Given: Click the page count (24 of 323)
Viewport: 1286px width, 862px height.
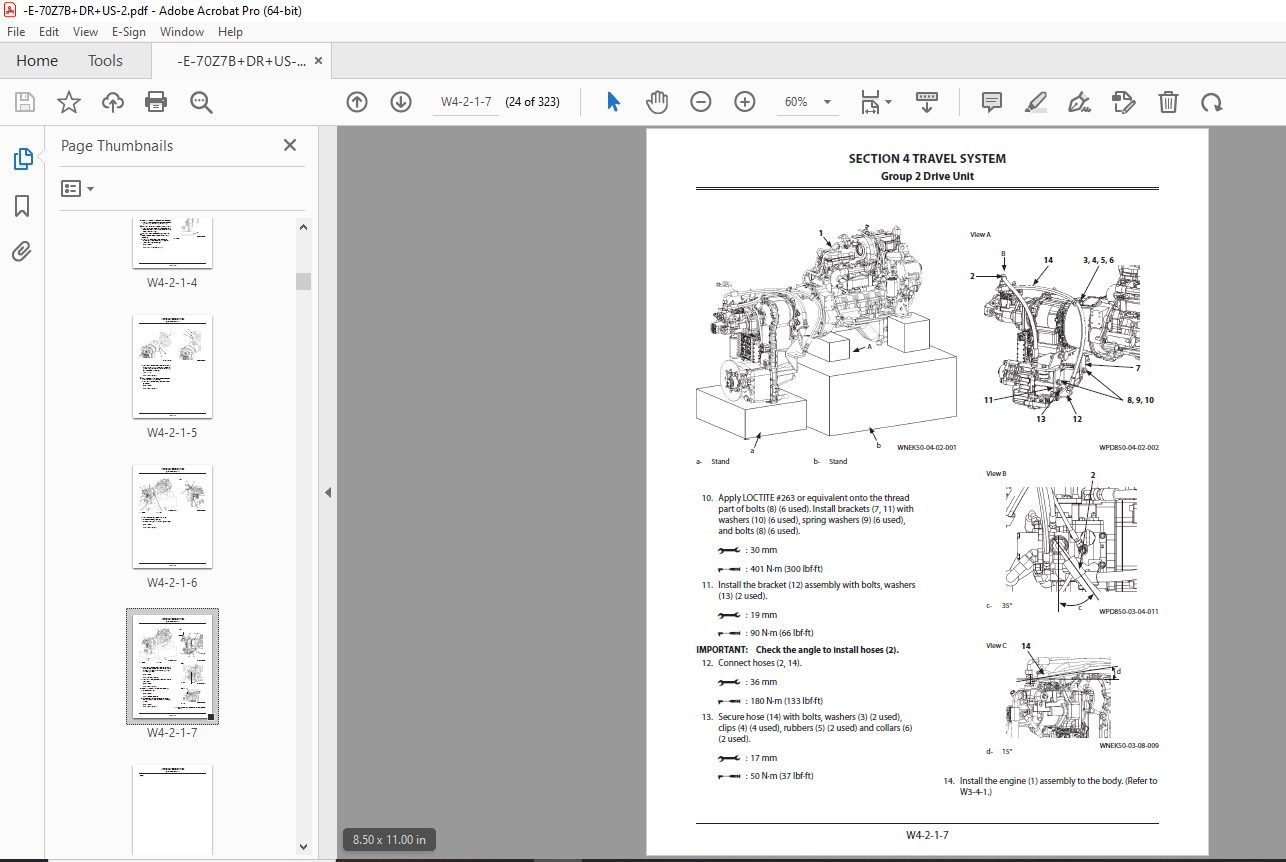Looking at the screenshot, I should 532,102.
